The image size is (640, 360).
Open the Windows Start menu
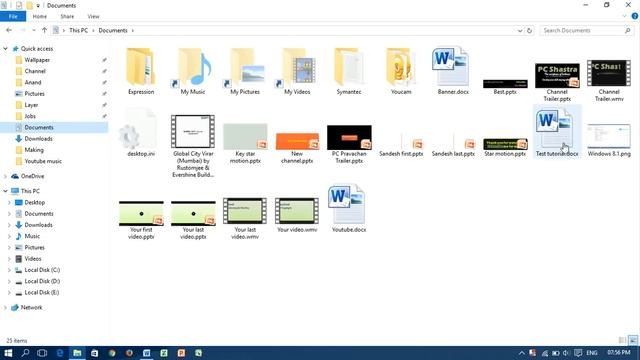(8, 353)
